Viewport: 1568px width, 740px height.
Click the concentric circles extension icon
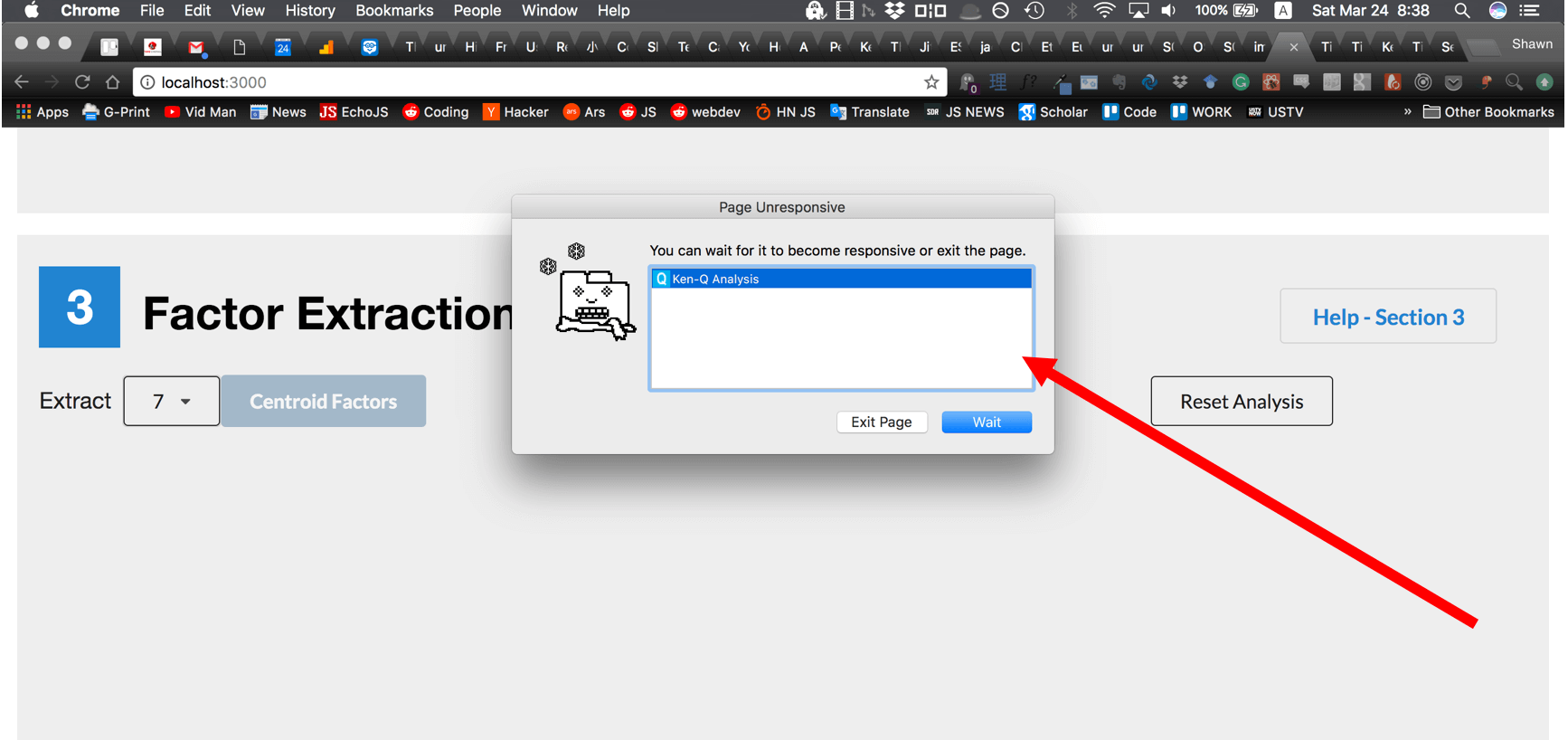[x=1423, y=82]
